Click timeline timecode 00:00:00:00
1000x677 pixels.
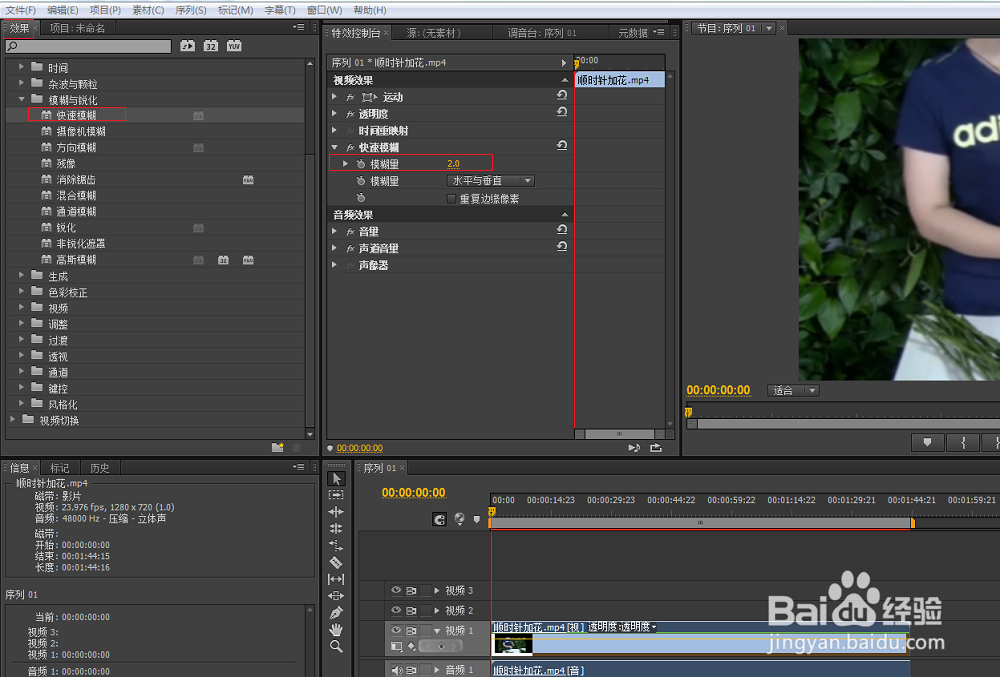click(413, 493)
